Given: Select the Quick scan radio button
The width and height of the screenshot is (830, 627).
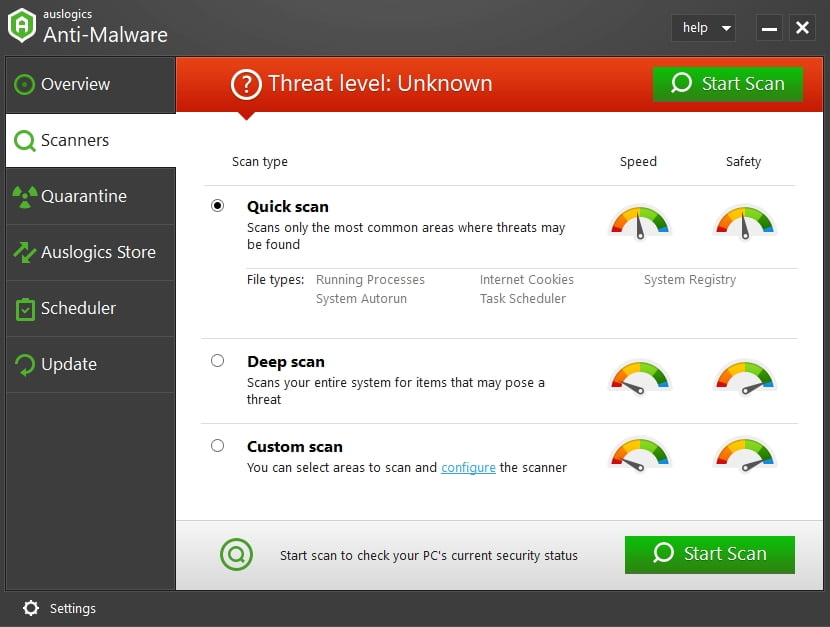Looking at the screenshot, I should click(x=217, y=206).
